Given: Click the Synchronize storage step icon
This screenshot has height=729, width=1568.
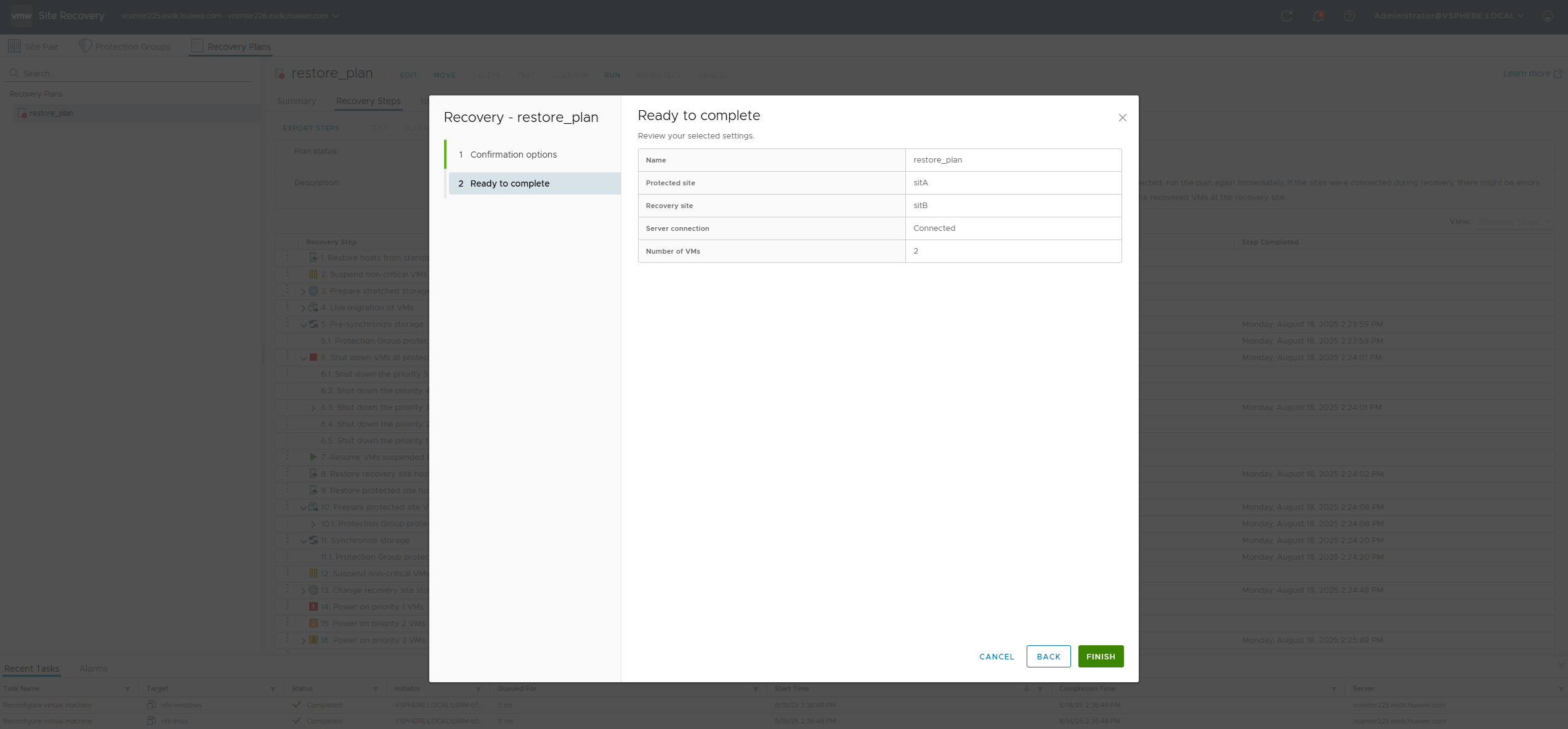Looking at the screenshot, I should point(313,540).
